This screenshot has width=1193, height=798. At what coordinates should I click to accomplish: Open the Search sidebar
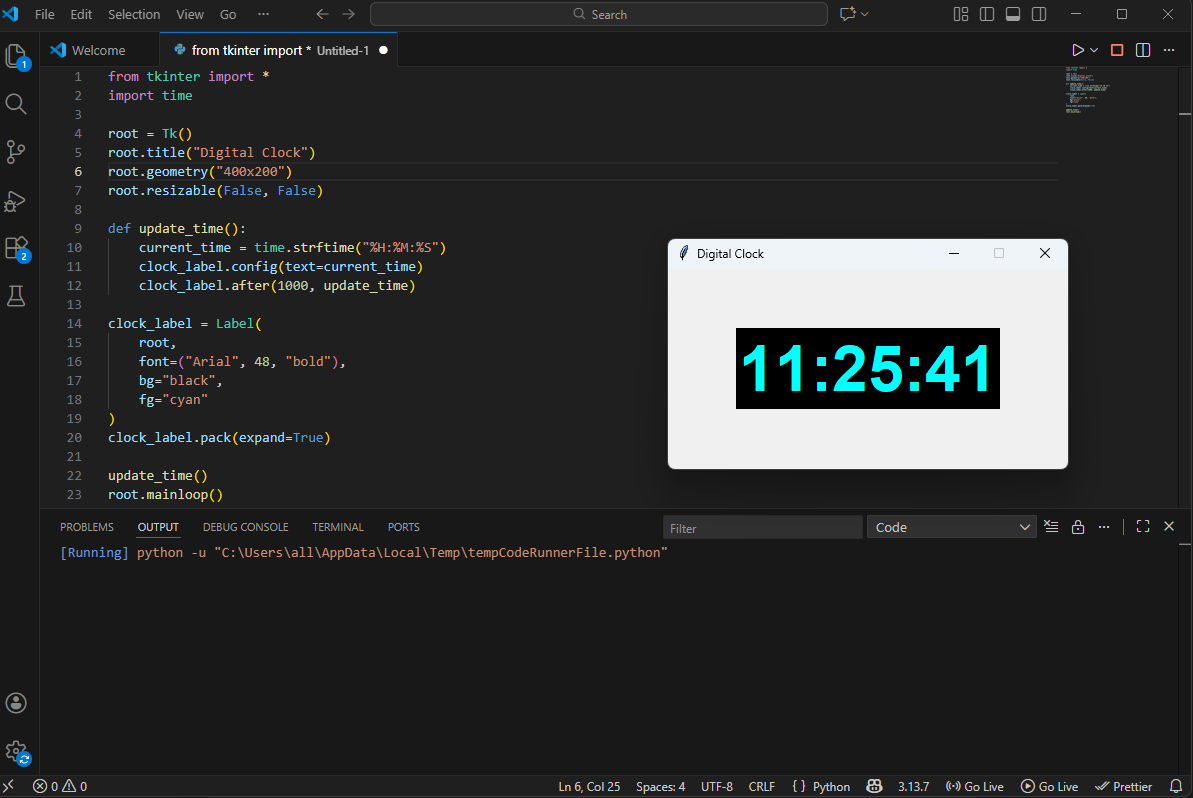(x=16, y=104)
